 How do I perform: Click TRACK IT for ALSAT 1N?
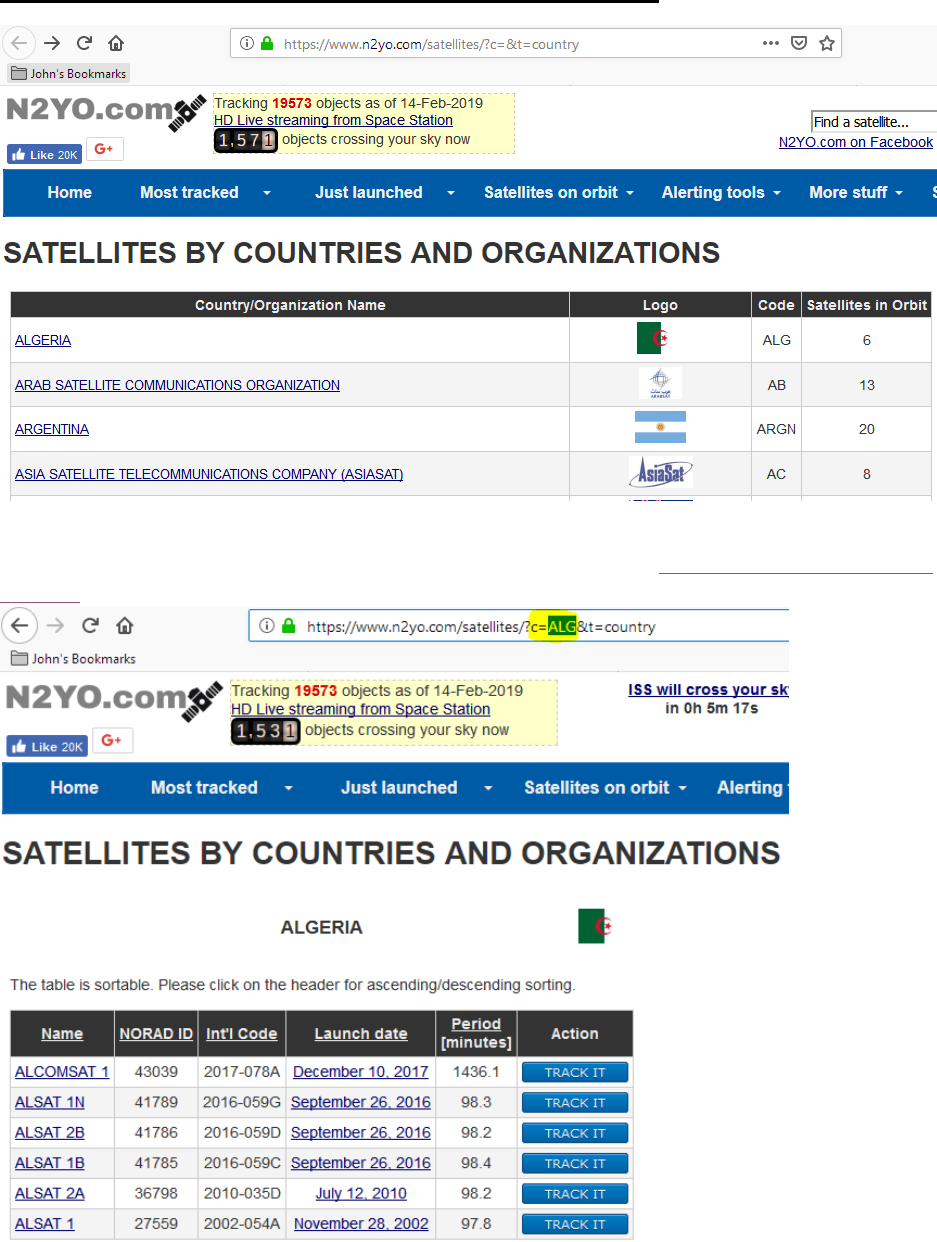(x=575, y=1103)
